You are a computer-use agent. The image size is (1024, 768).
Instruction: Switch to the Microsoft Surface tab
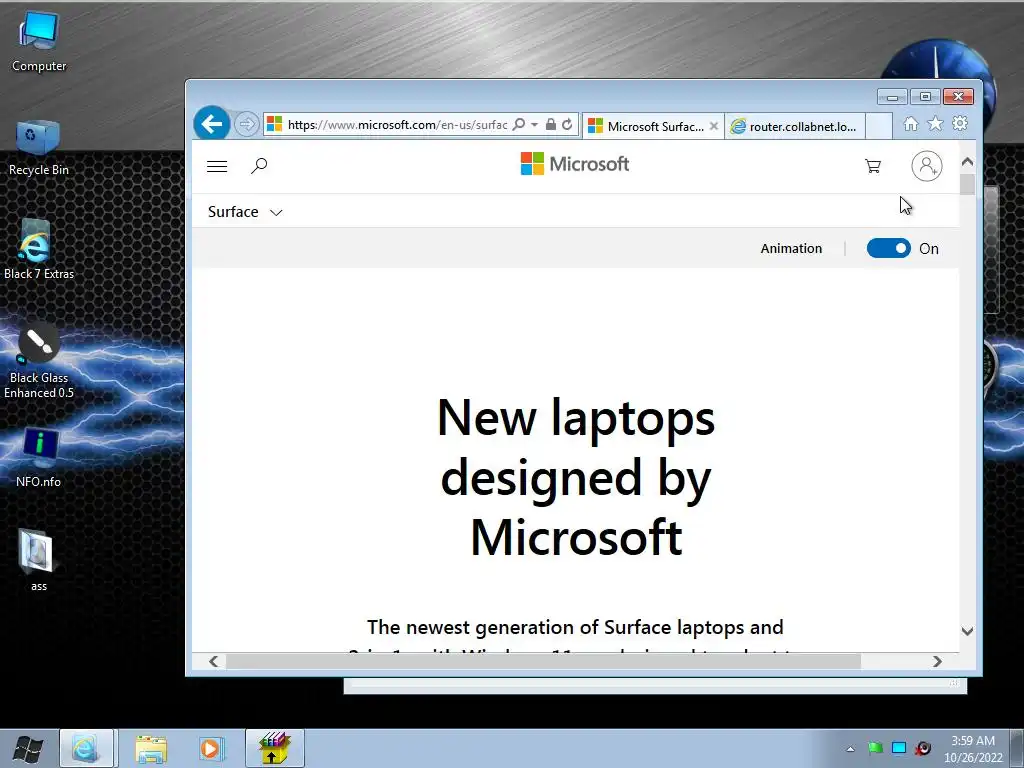646,126
